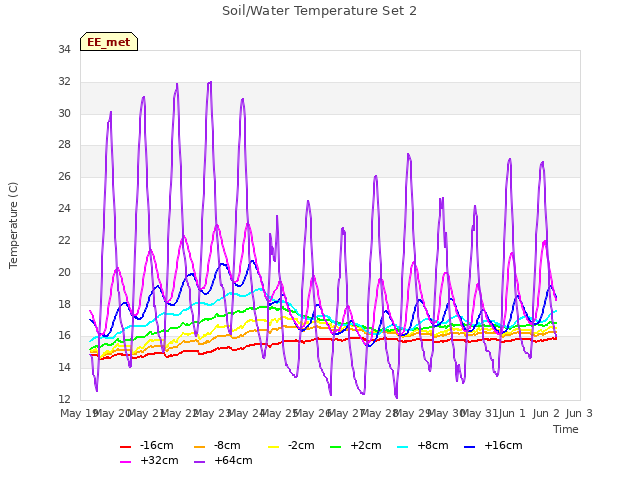Image resolution: width=640 pixels, height=480 pixels.
Task: Select the +32cm legend entry
Action: 149,460
